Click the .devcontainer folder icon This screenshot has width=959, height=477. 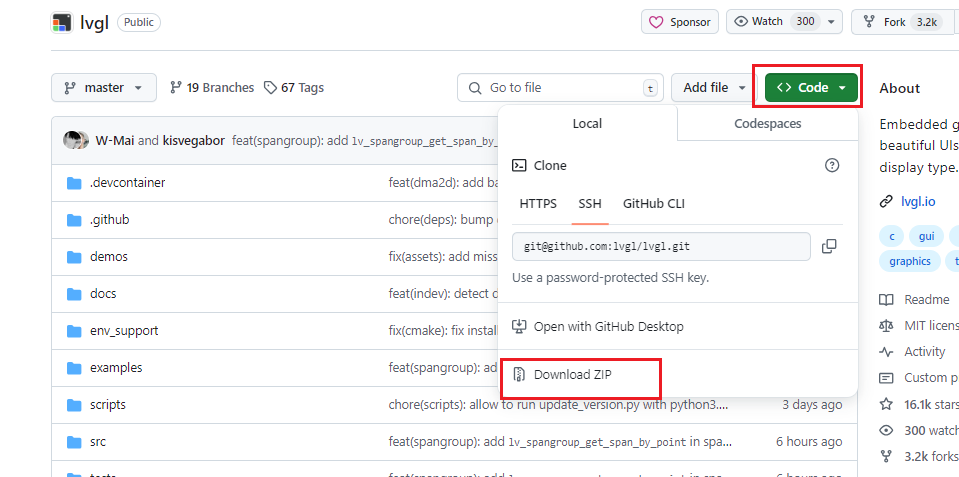[x=74, y=183]
